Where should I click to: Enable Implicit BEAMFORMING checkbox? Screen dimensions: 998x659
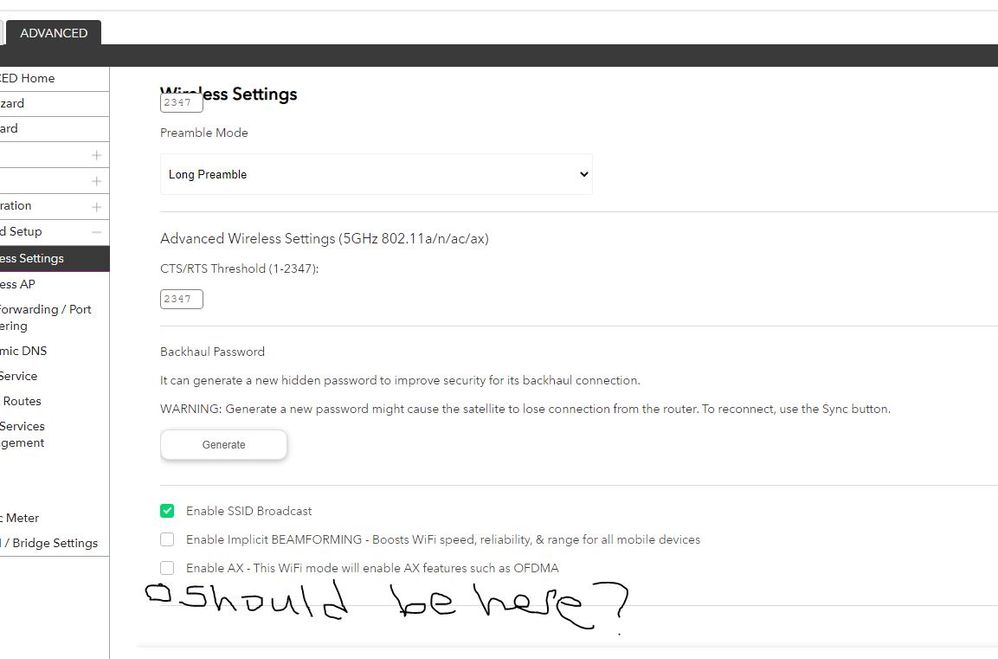pos(167,539)
